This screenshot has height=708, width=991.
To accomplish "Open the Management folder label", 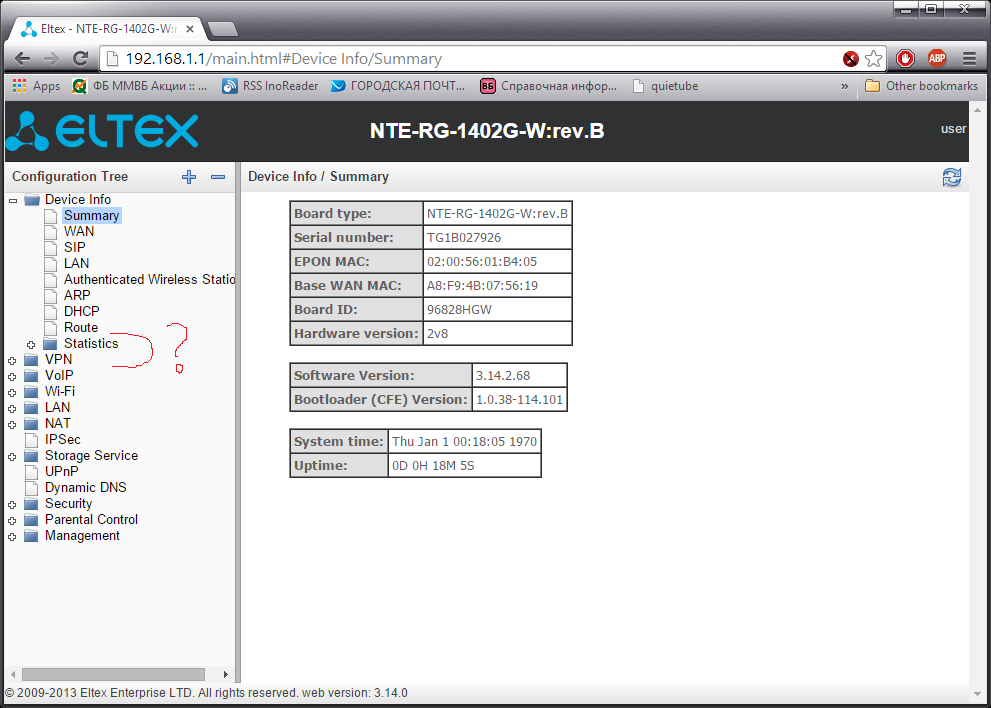I will [x=82, y=535].
